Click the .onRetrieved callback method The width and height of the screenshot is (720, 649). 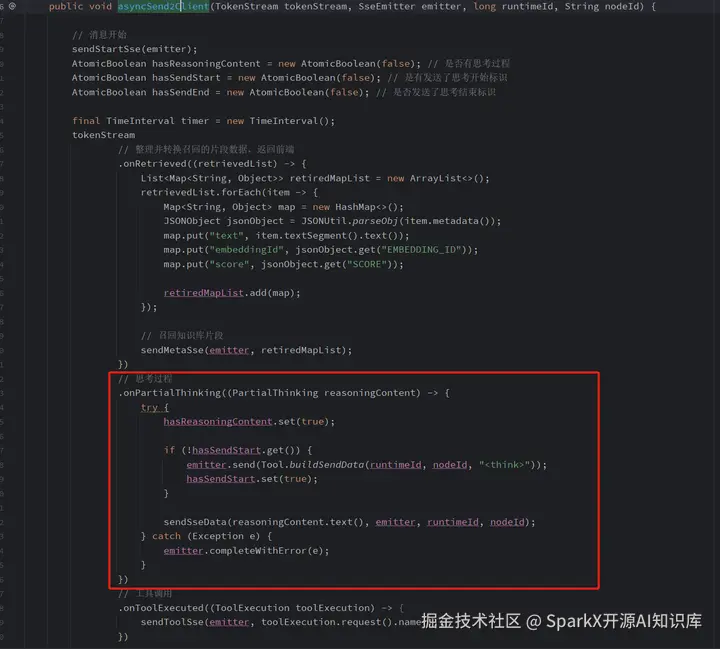tap(153, 164)
